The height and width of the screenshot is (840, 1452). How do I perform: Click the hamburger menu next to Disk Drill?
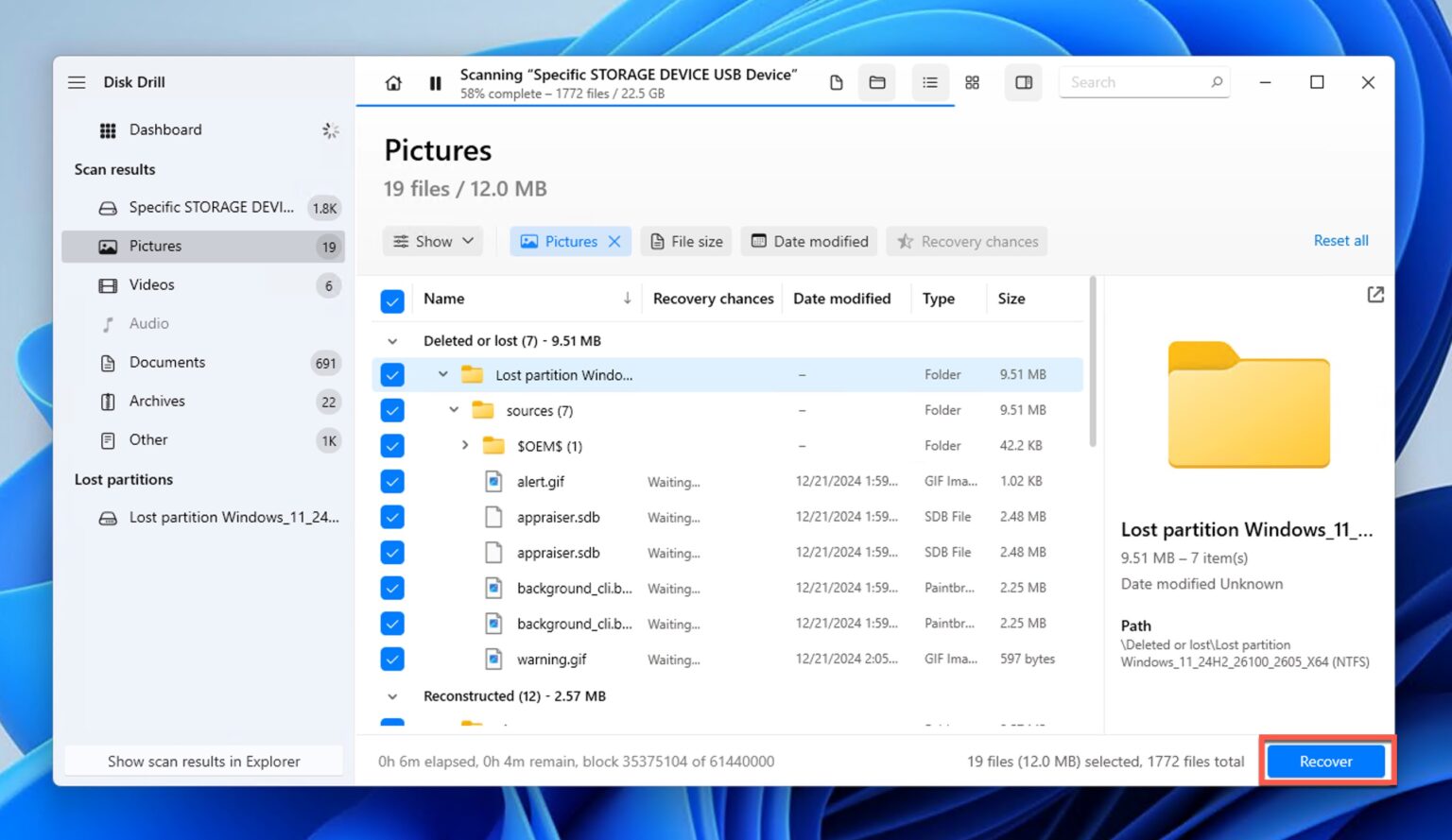77,81
